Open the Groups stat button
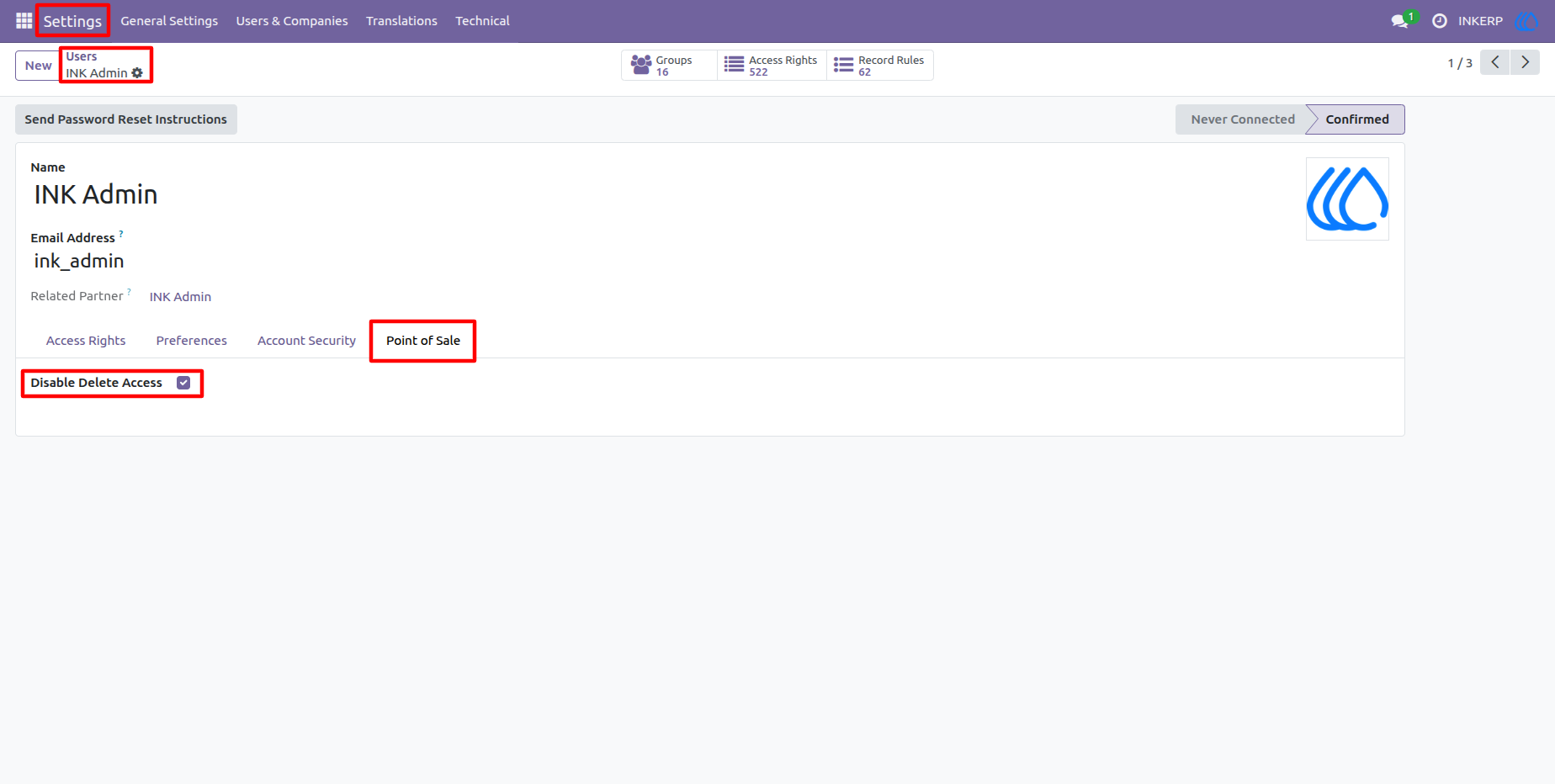The height and width of the screenshot is (784, 1555). tap(669, 66)
